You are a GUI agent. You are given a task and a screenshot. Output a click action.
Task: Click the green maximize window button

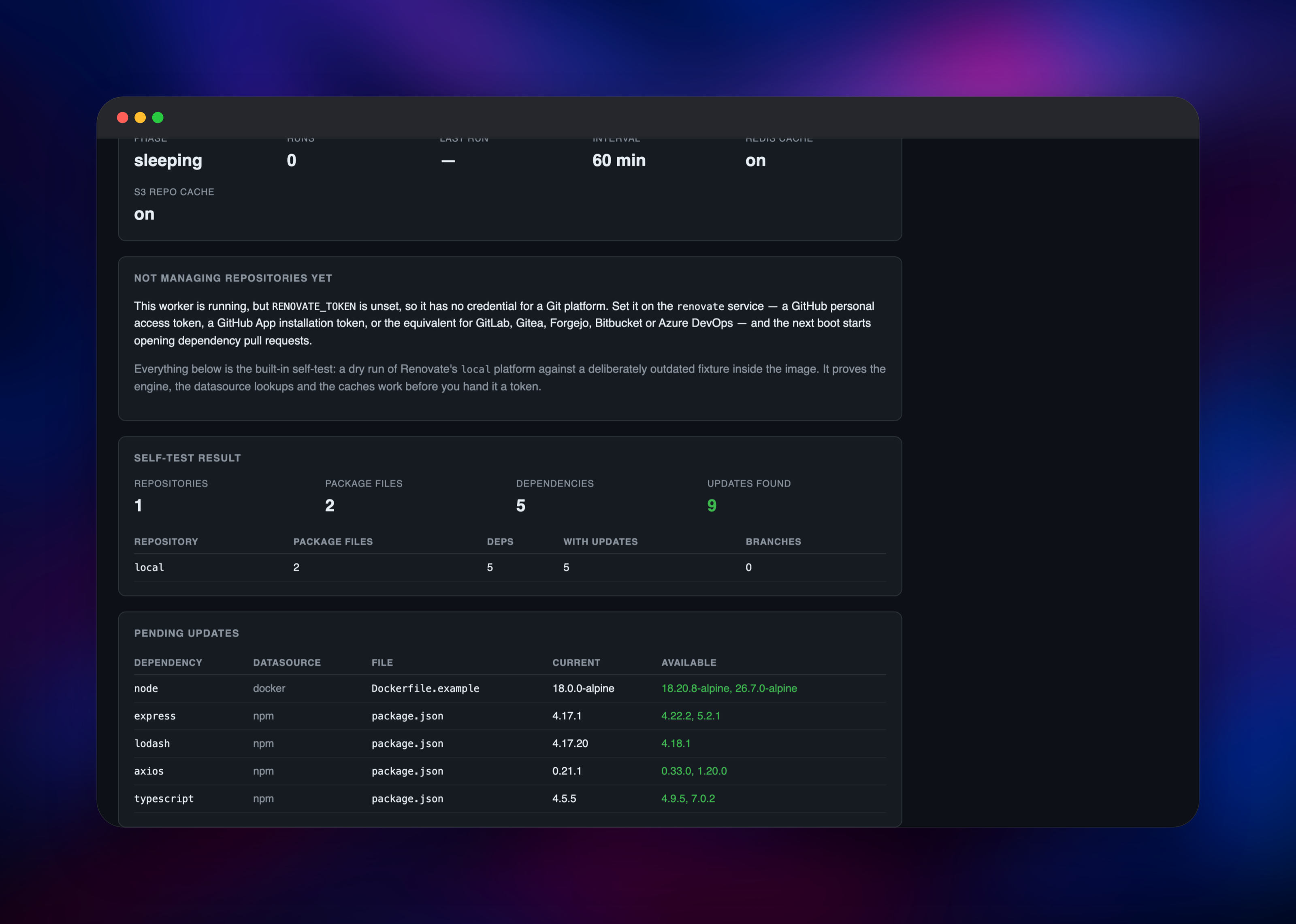pyautogui.click(x=158, y=118)
